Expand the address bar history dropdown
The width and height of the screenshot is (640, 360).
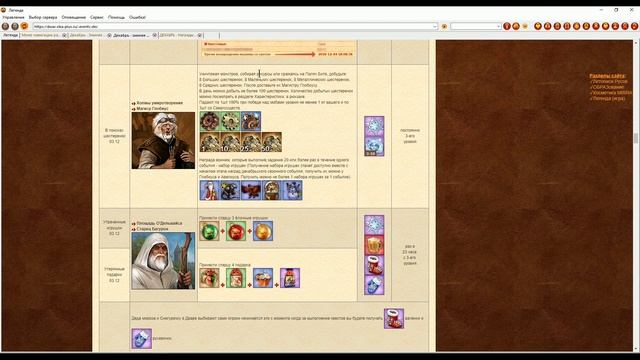point(435,27)
